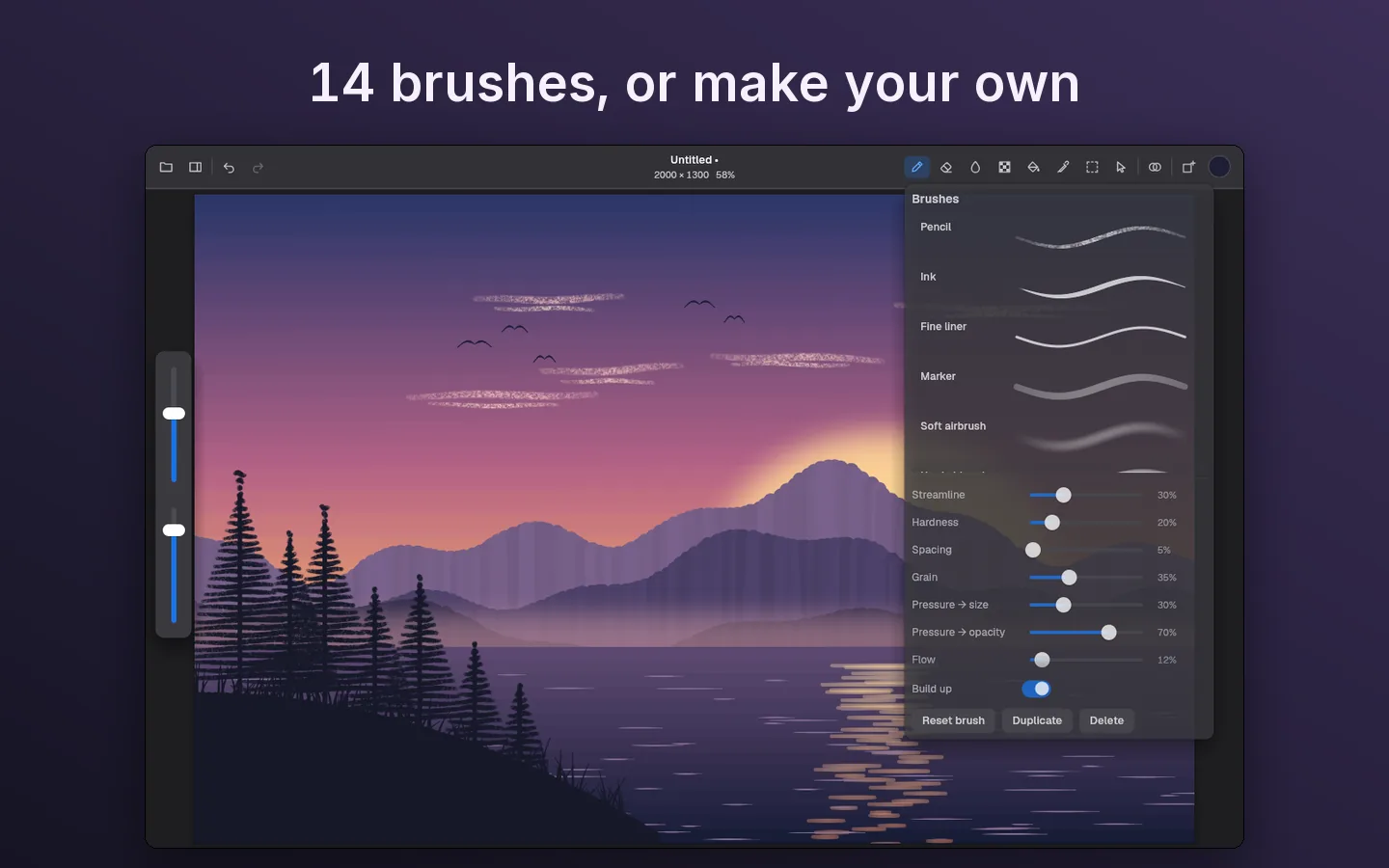
Task: Click the Spacing slider handle
Action: (1033, 550)
